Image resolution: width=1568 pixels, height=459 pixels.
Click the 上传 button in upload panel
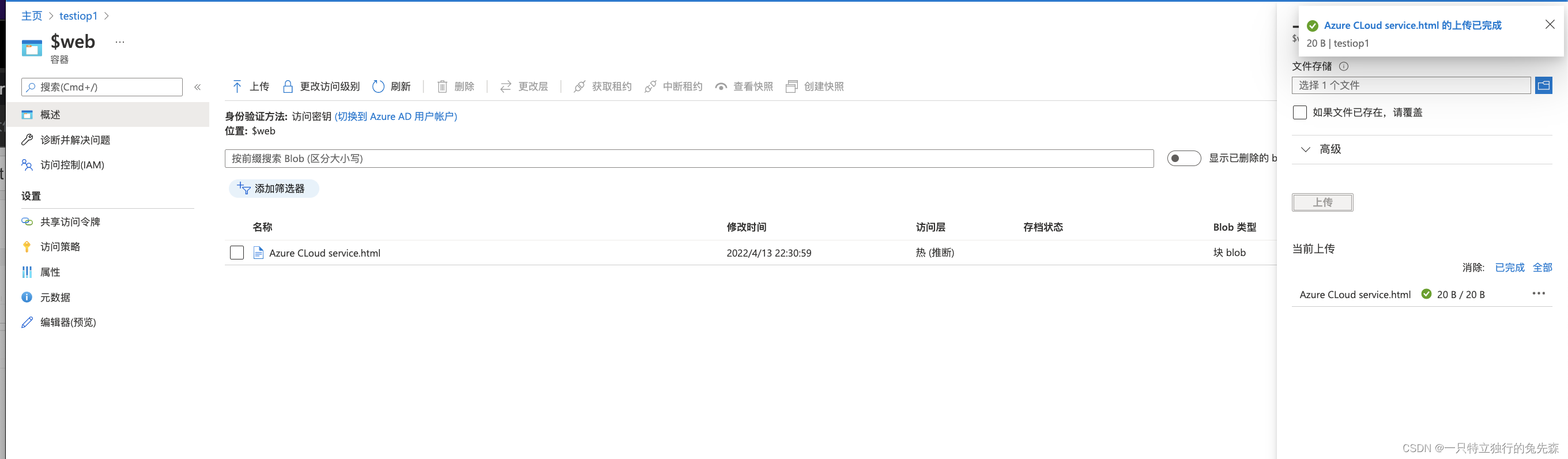coord(1322,202)
